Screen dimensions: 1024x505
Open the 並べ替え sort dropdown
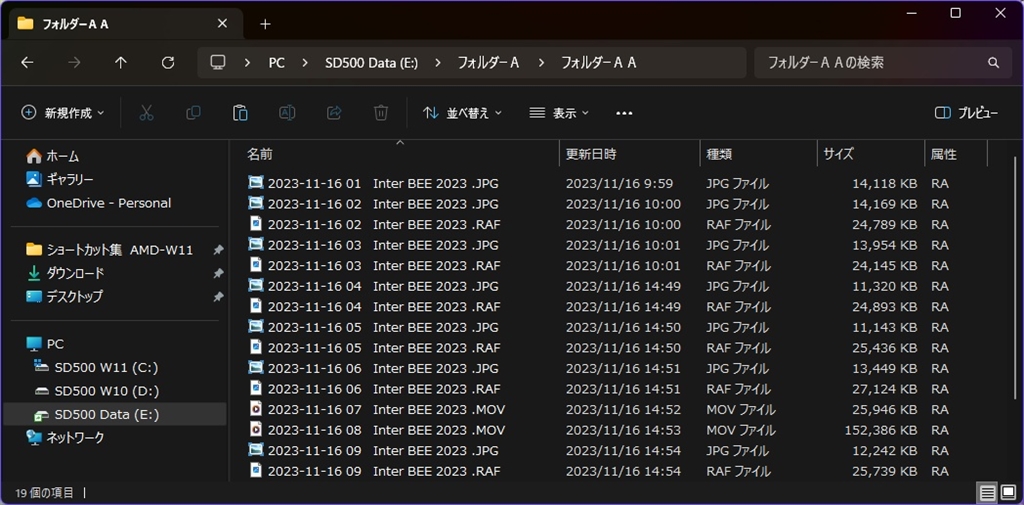pos(462,113)
